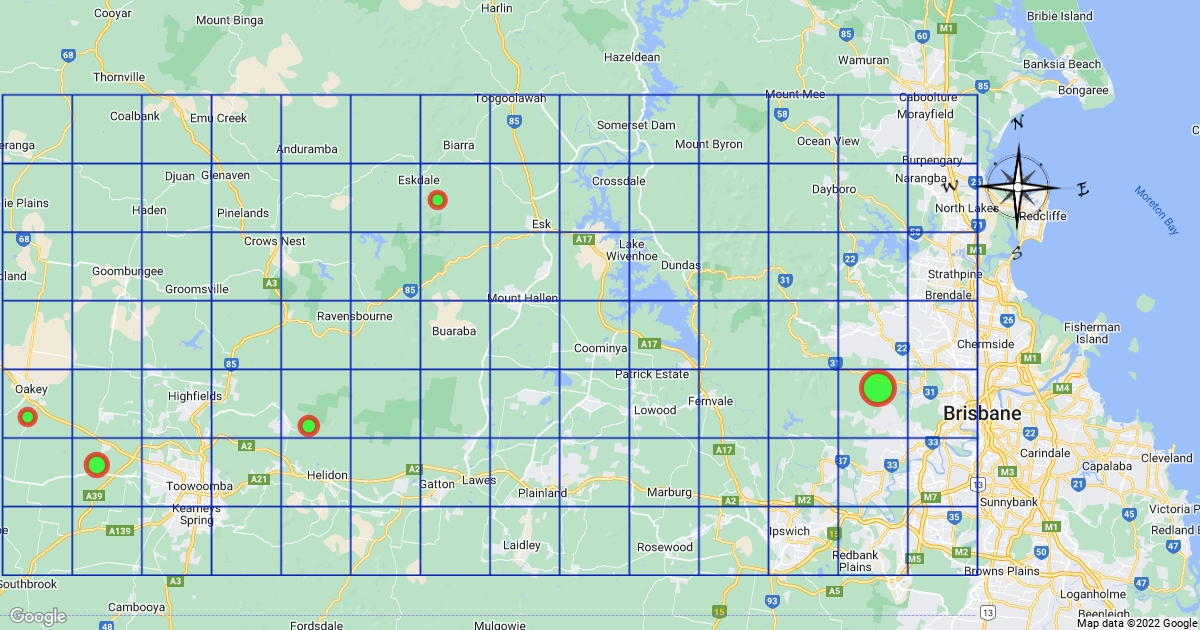Click the green marker above the A39 shield

tap(96, 464)
